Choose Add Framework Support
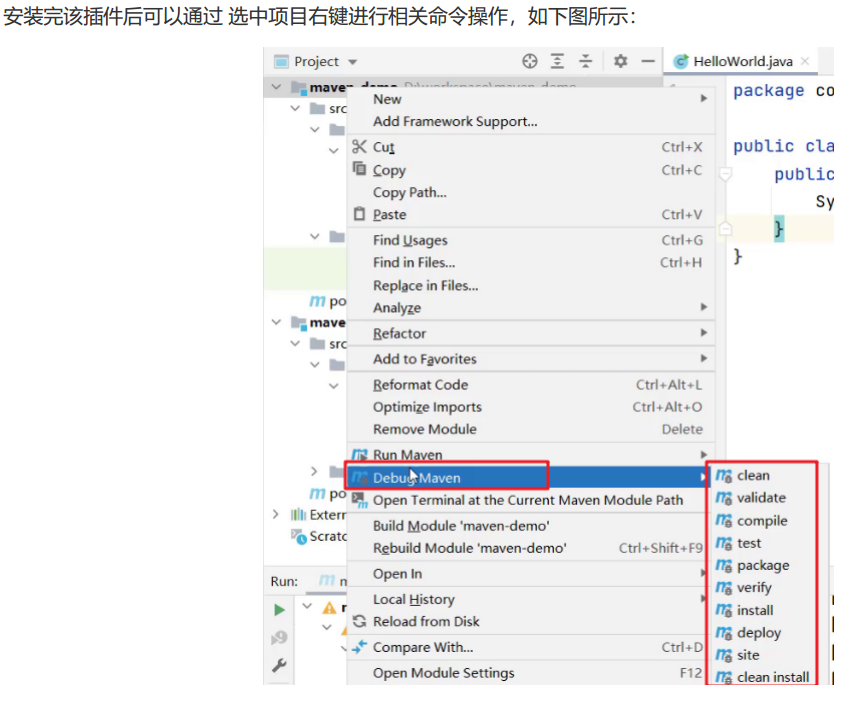This screenshot has width=855, height=704. pos(531,122)
